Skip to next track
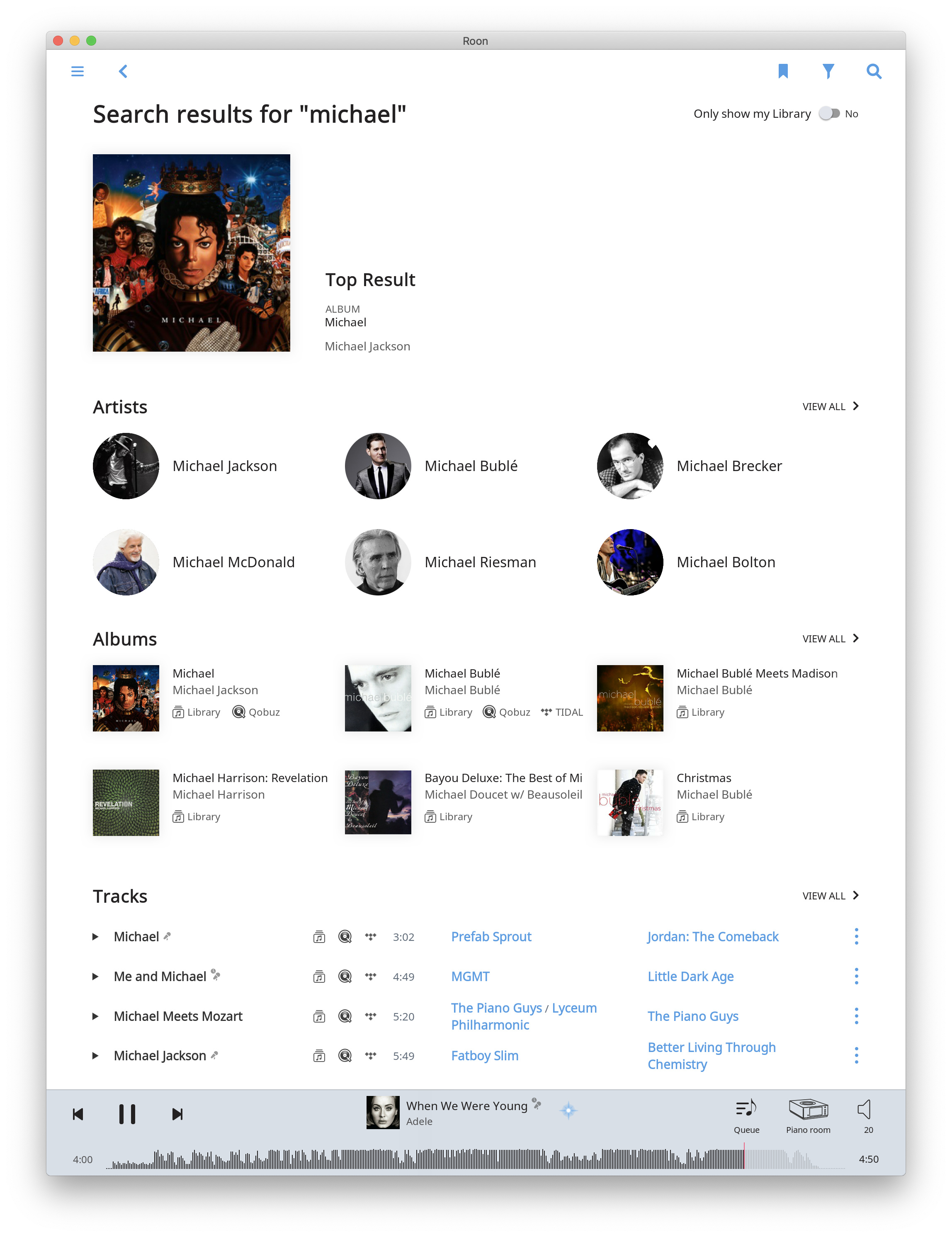This screenshot has height=1244, width=952. pos(177,1115)
